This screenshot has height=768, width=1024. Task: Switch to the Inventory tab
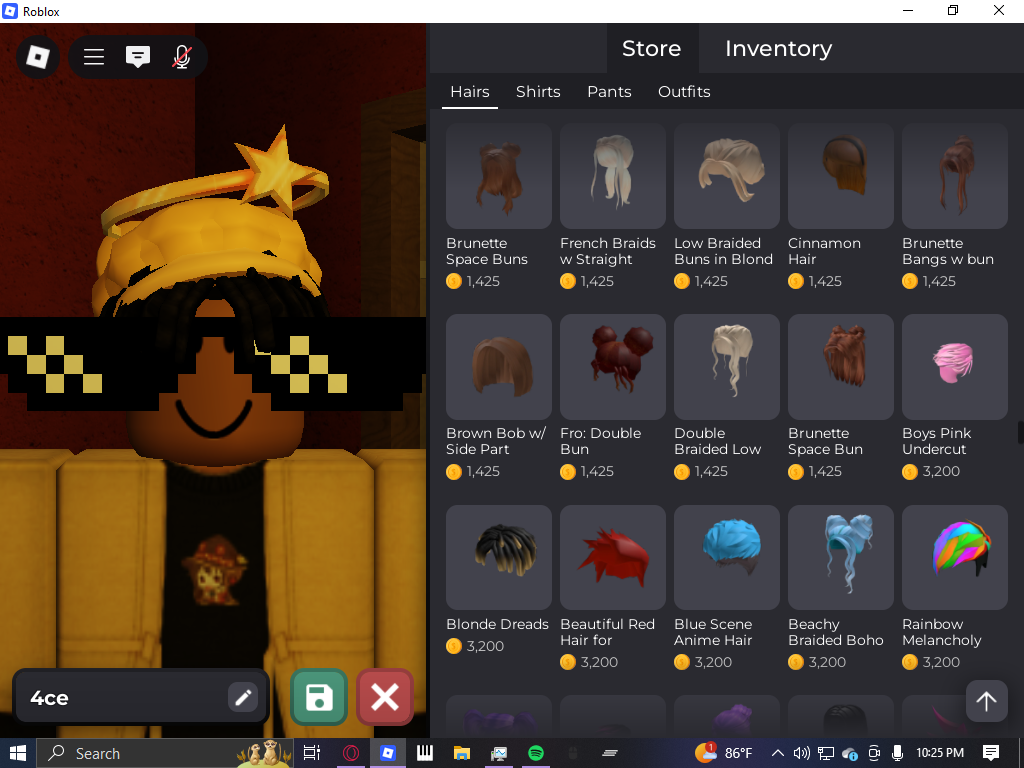(778, 48)
